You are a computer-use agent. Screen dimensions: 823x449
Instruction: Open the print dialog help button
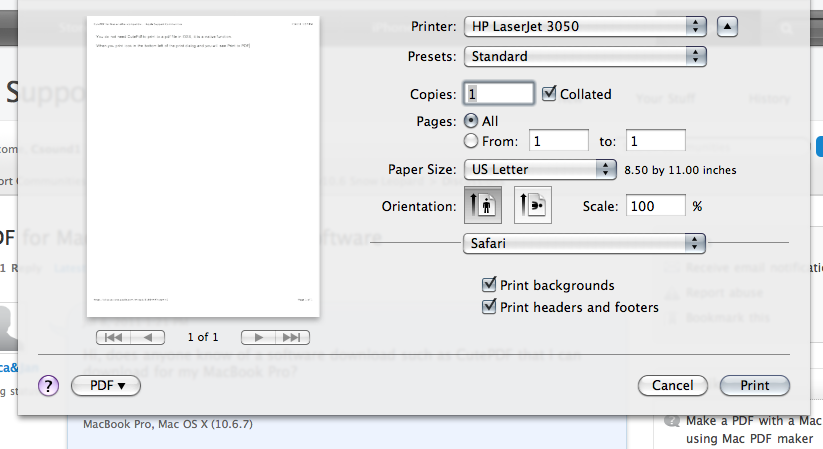[48, 386]
